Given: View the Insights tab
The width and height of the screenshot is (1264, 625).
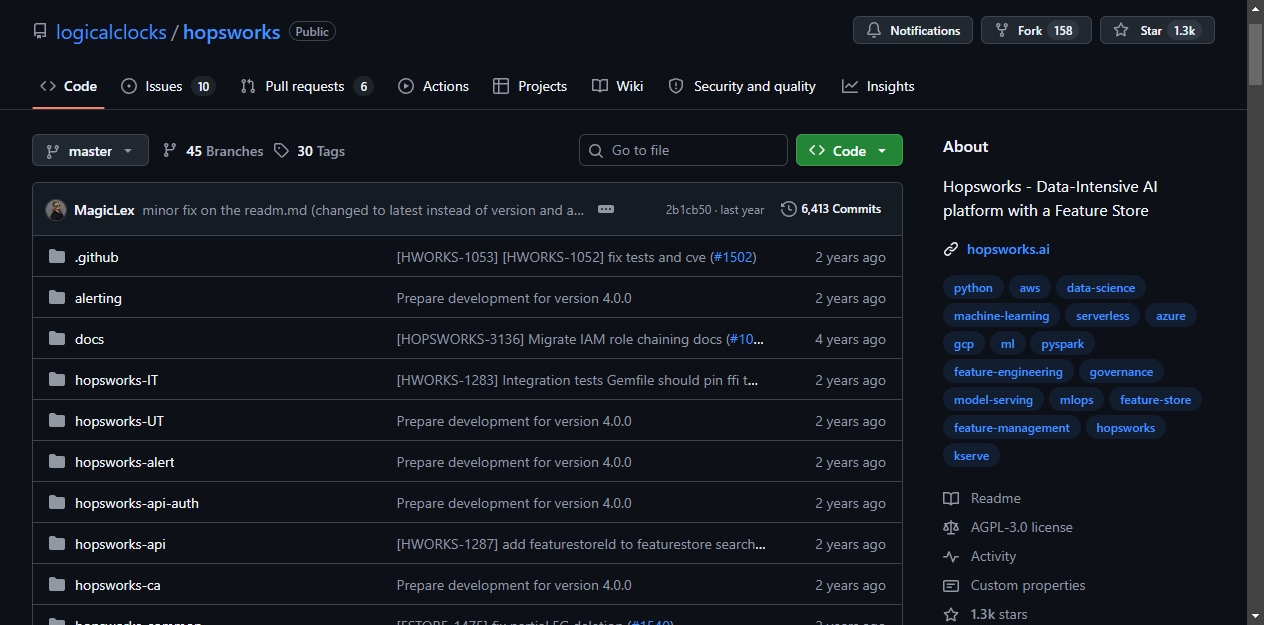Looking at the screenshot, I should tap(878, 86).
